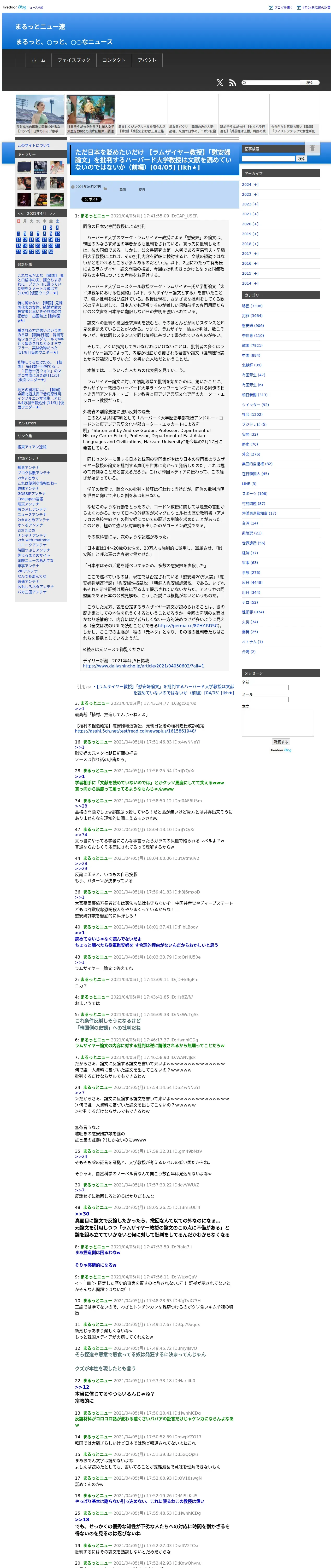Open the コンタクト menu item
This screenshot has height=1568, width=331.
(114, 60)
